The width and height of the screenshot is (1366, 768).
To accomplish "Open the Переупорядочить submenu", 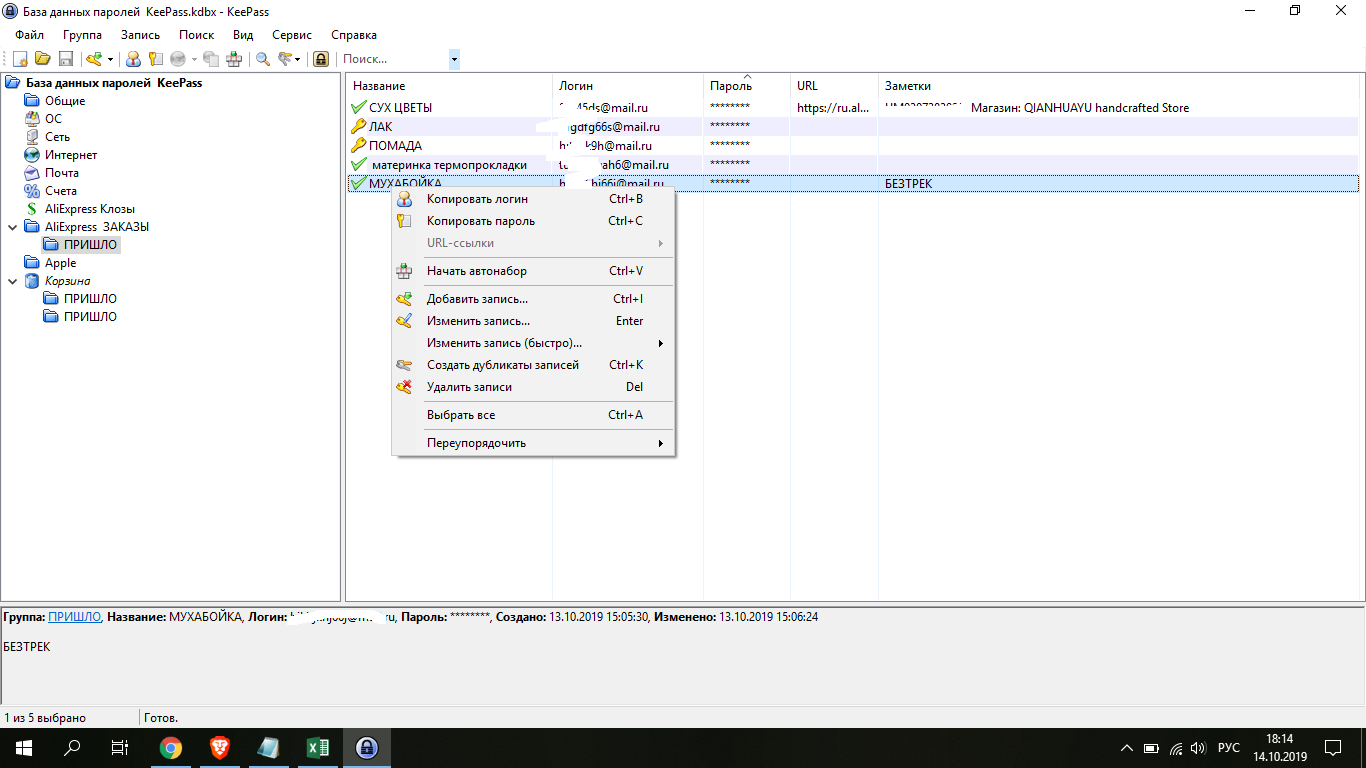I will 533,443.
